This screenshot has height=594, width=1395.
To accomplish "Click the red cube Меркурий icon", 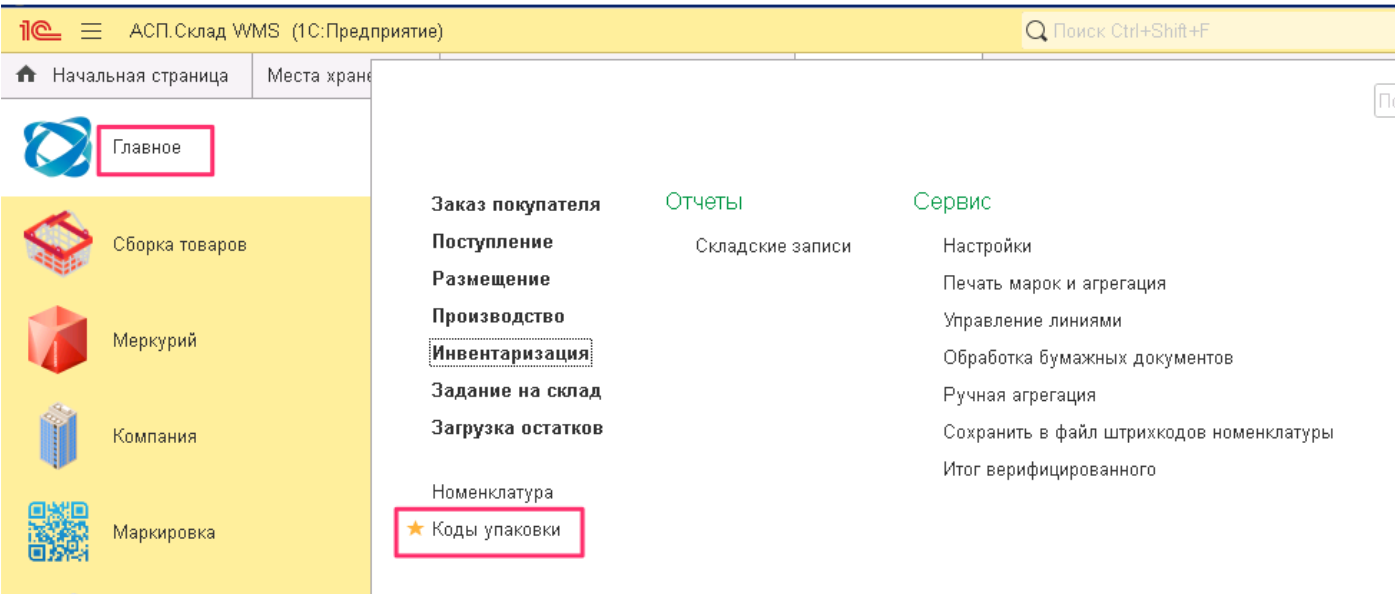I will [58, 340].
